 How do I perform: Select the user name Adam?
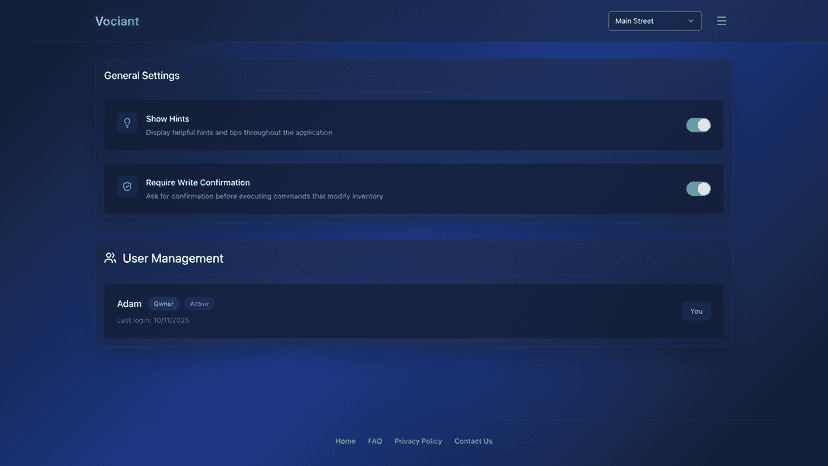129,304
